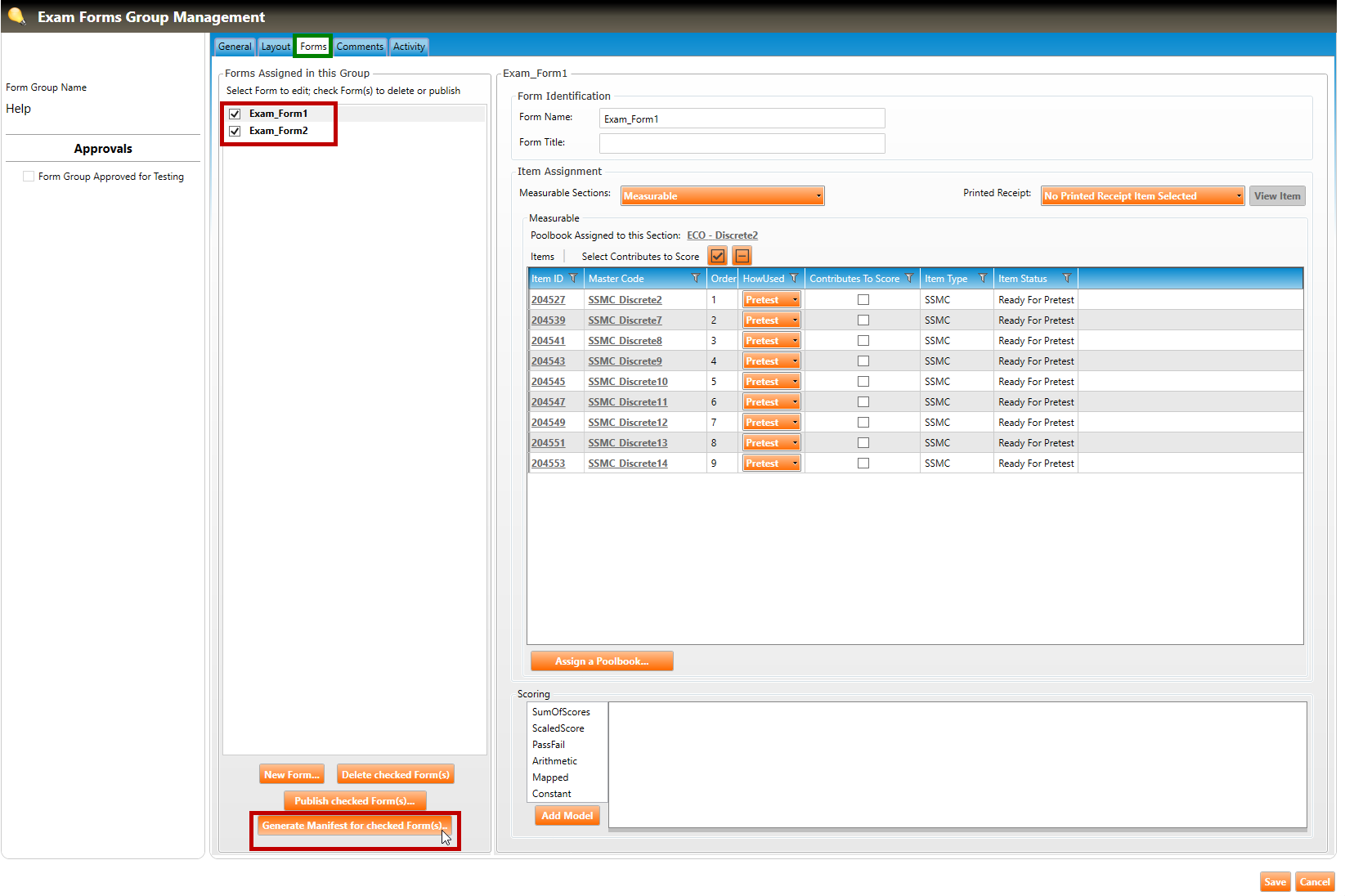Viewport: 1345px width, 896px height.
Task: Open the Activity tab
Action: click(x=409, y=47)
